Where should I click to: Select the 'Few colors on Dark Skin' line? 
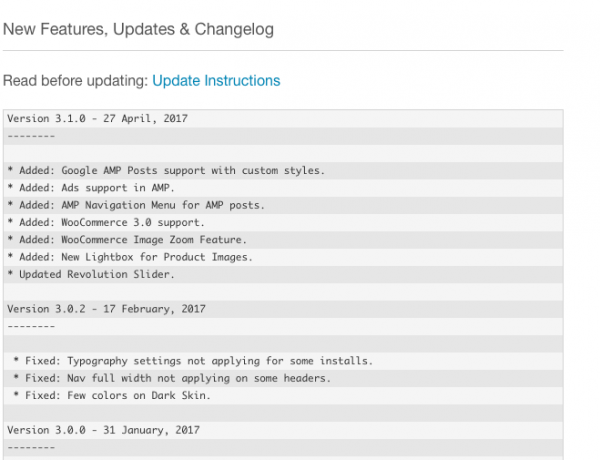(112, 395)
